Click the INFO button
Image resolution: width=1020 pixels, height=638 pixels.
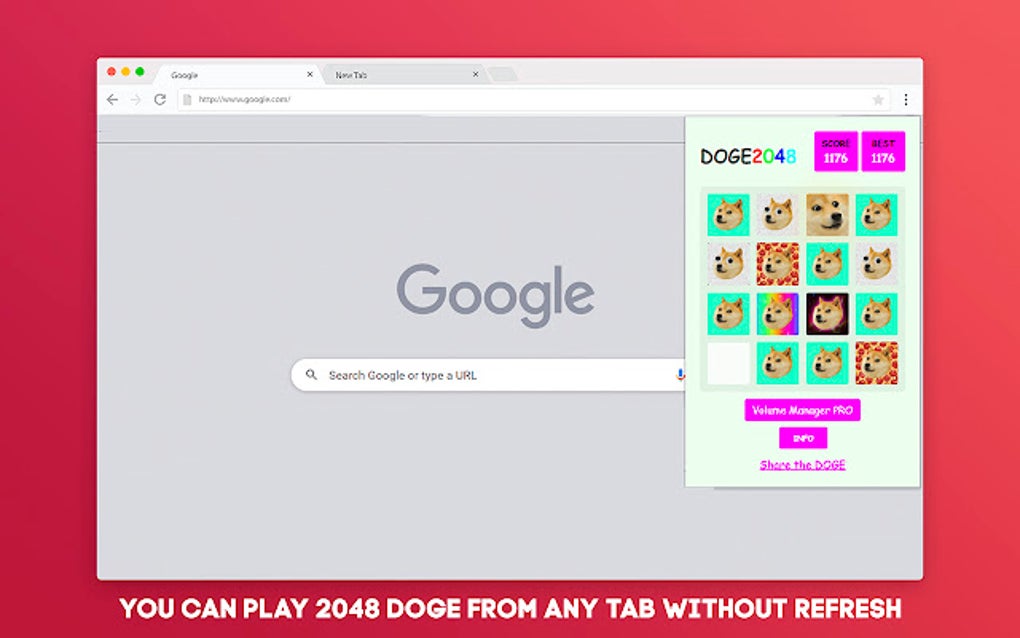[803, 438]
